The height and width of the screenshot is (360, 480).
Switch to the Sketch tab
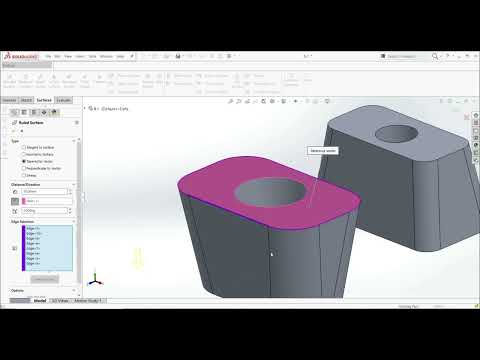click(x=26, y=100)
